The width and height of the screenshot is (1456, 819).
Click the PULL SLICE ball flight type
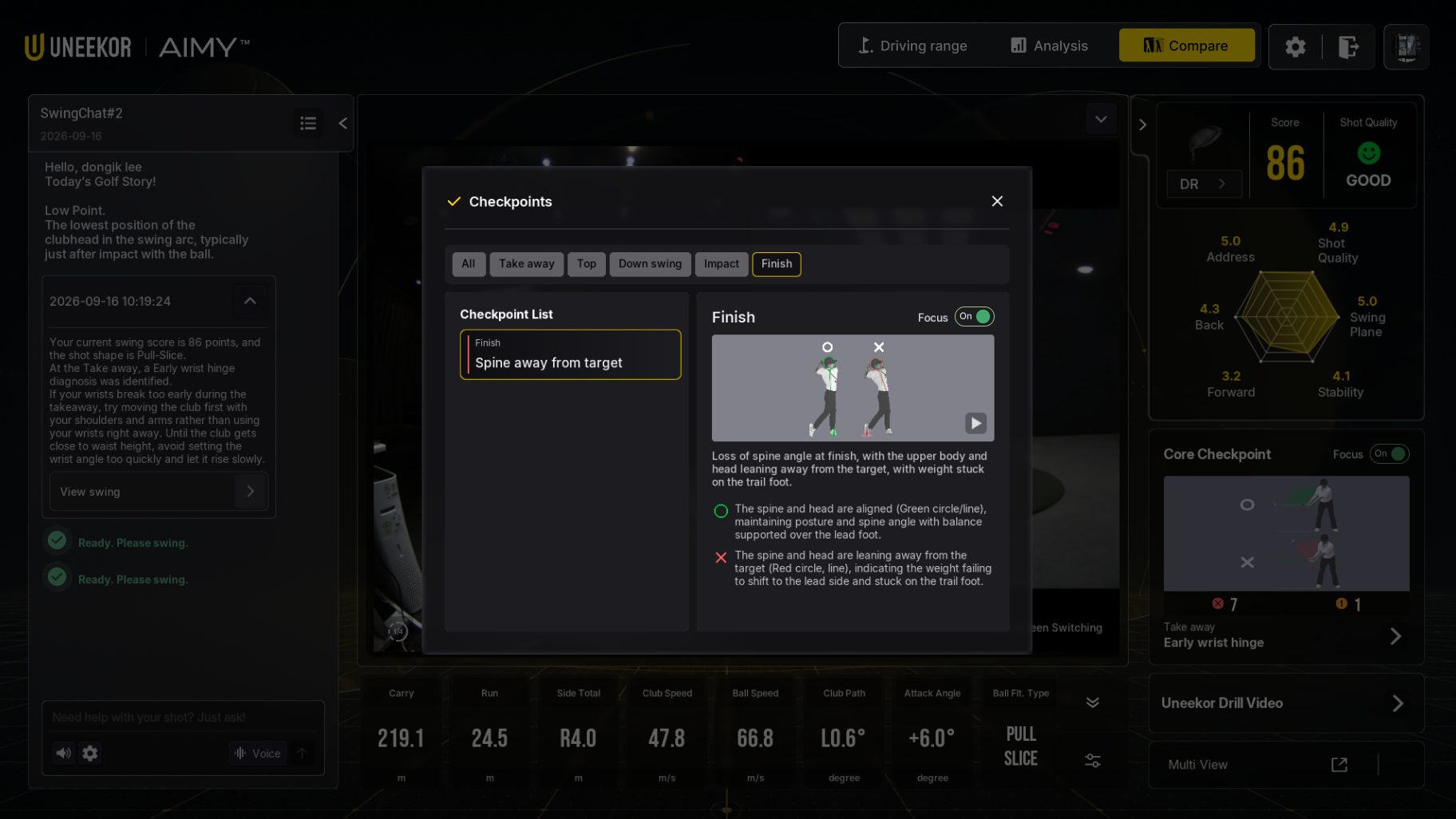(x=1021, y=746)
